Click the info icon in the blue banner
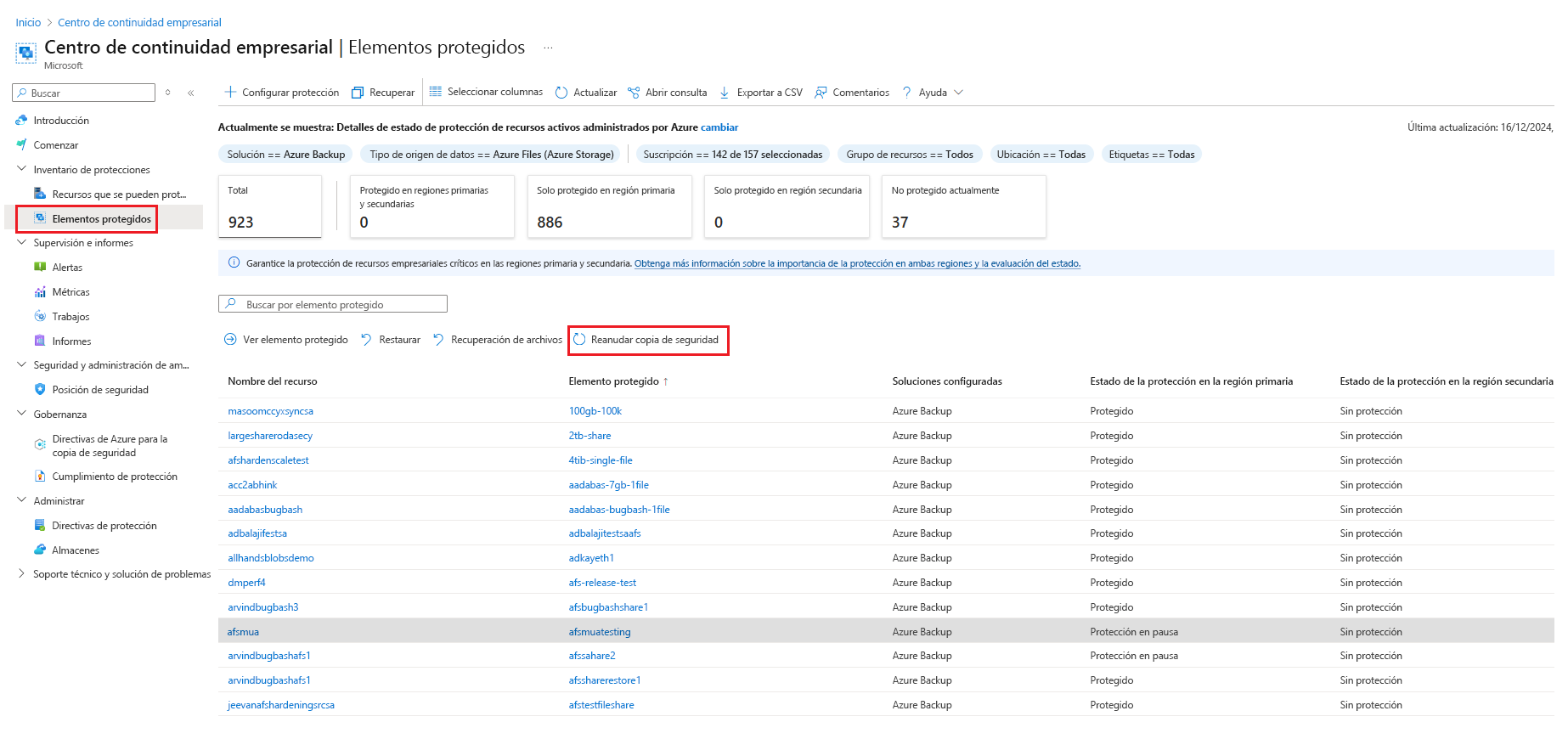 (x=234, y=263)
